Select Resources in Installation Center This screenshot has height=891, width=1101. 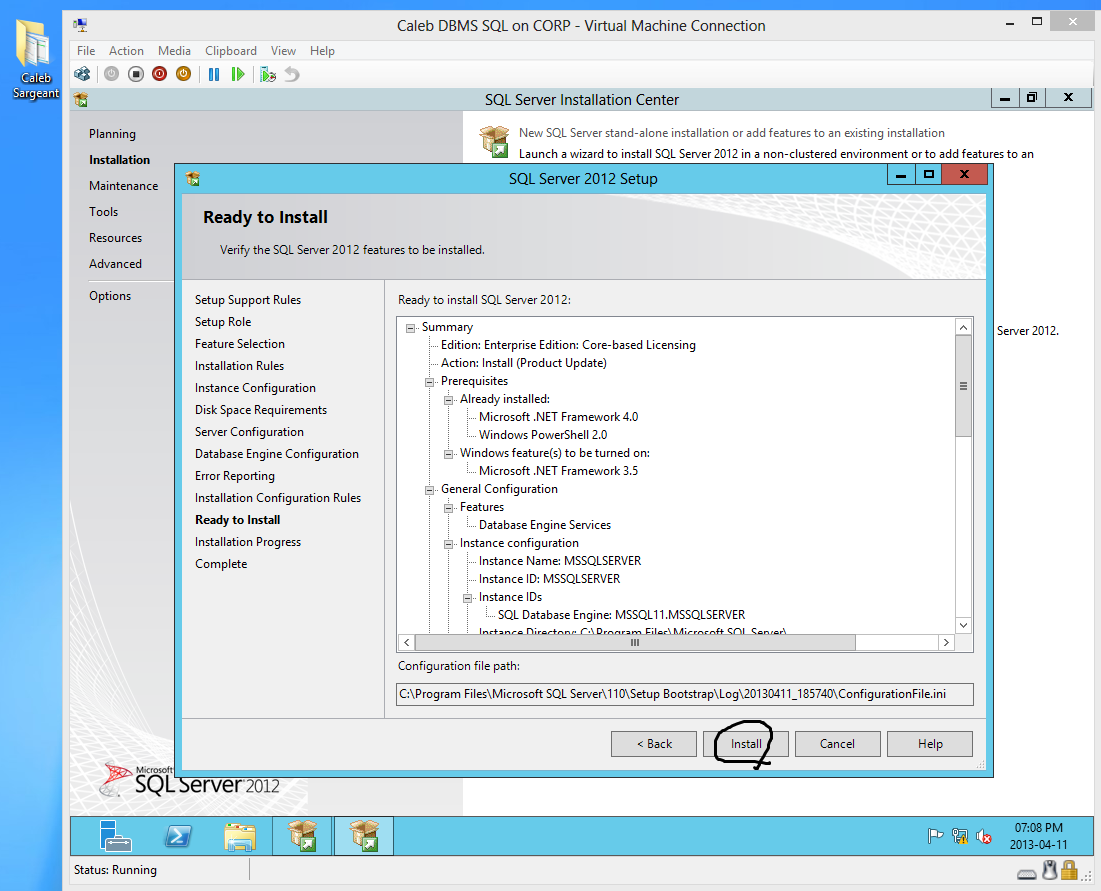click(x=115, y=237)
